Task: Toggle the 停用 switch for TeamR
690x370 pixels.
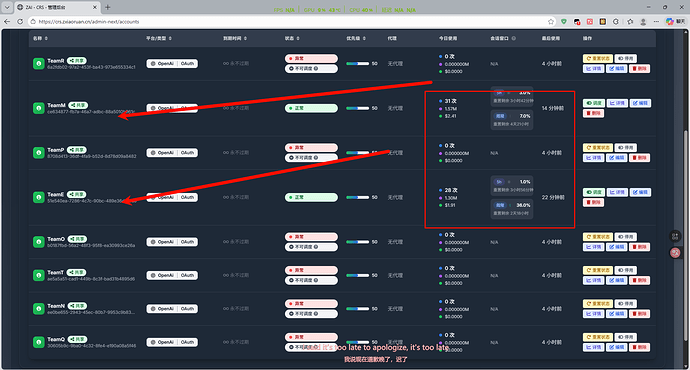Action: (x=625, y=59)
